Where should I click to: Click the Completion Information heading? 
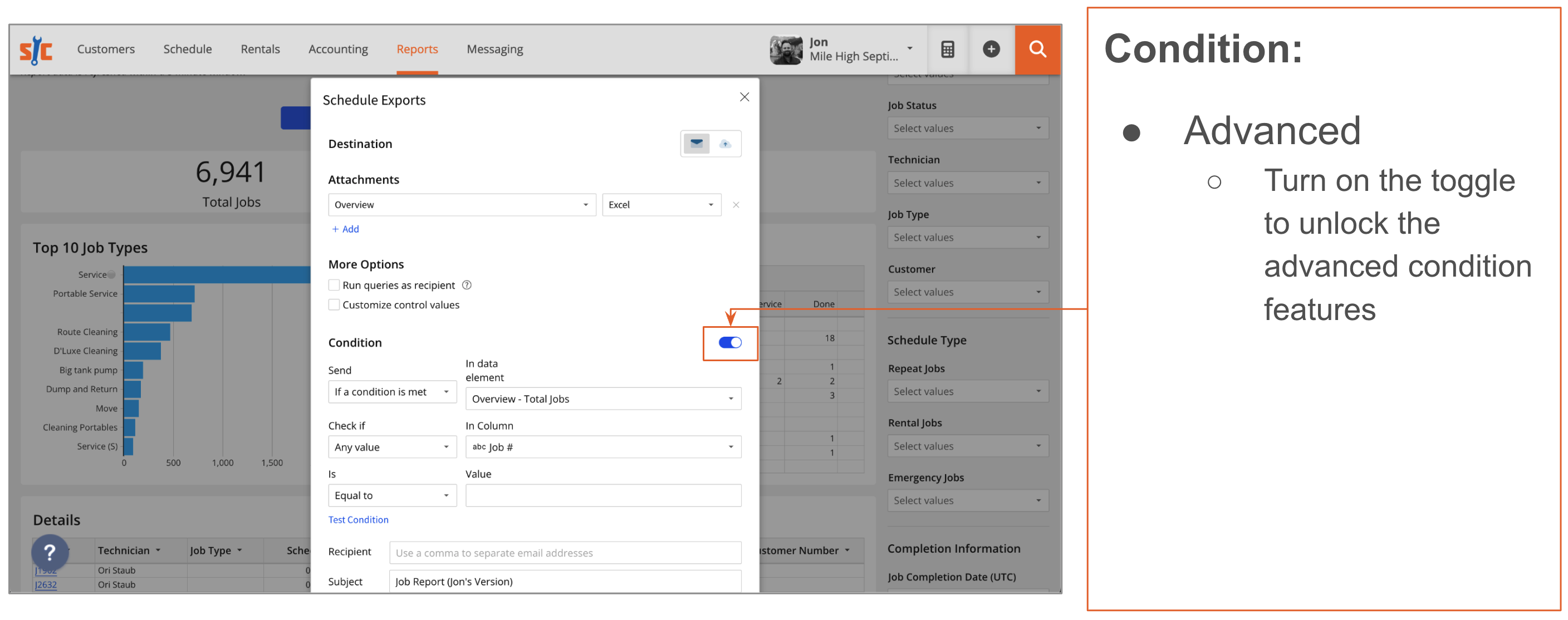(953, 548)
